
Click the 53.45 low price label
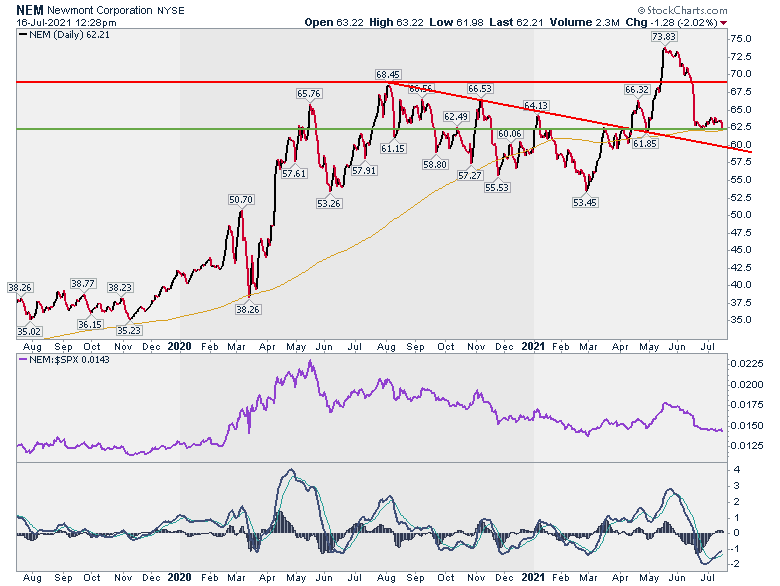pos(585,202)
